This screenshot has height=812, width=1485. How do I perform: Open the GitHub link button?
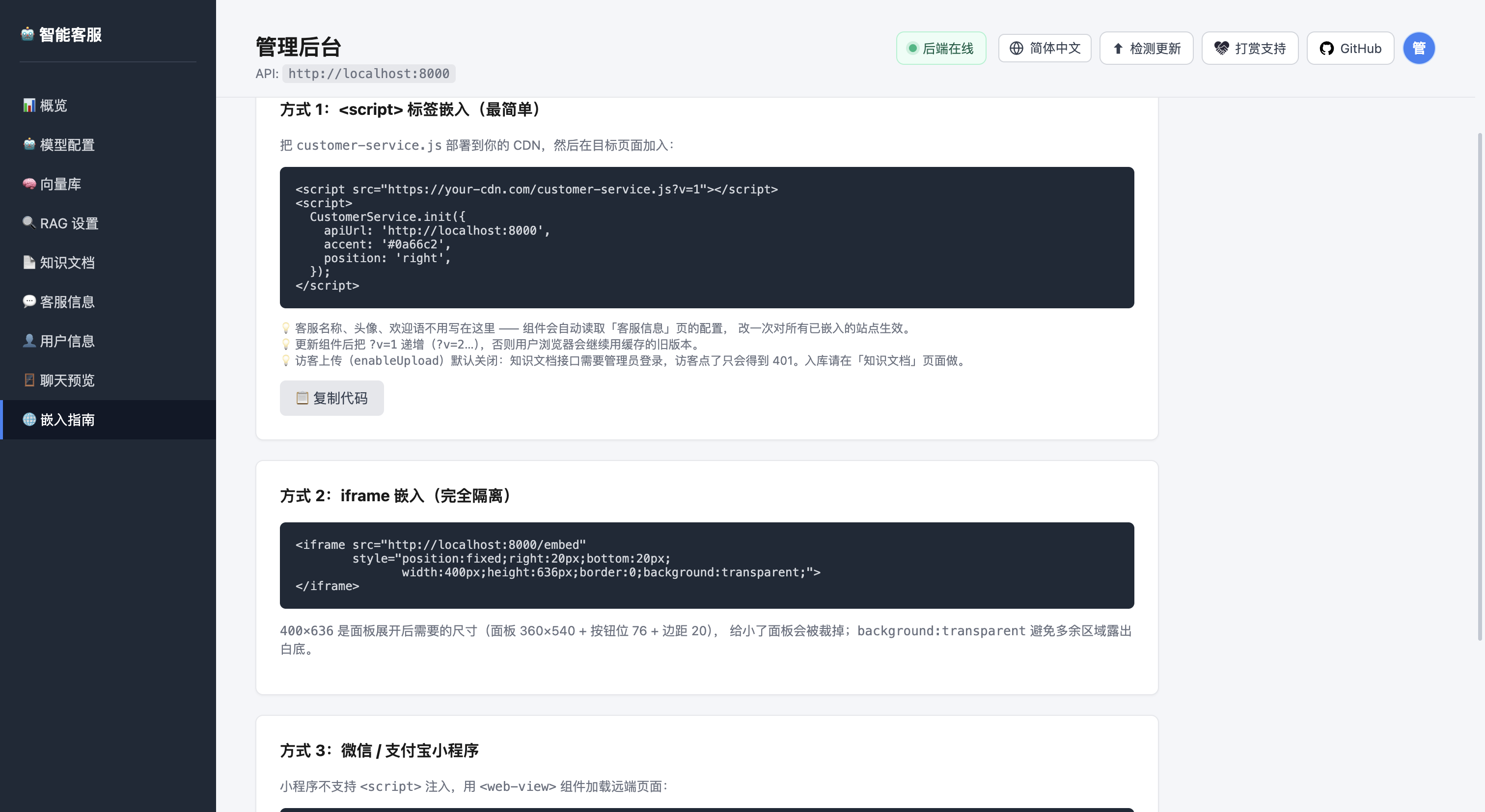1350,49
